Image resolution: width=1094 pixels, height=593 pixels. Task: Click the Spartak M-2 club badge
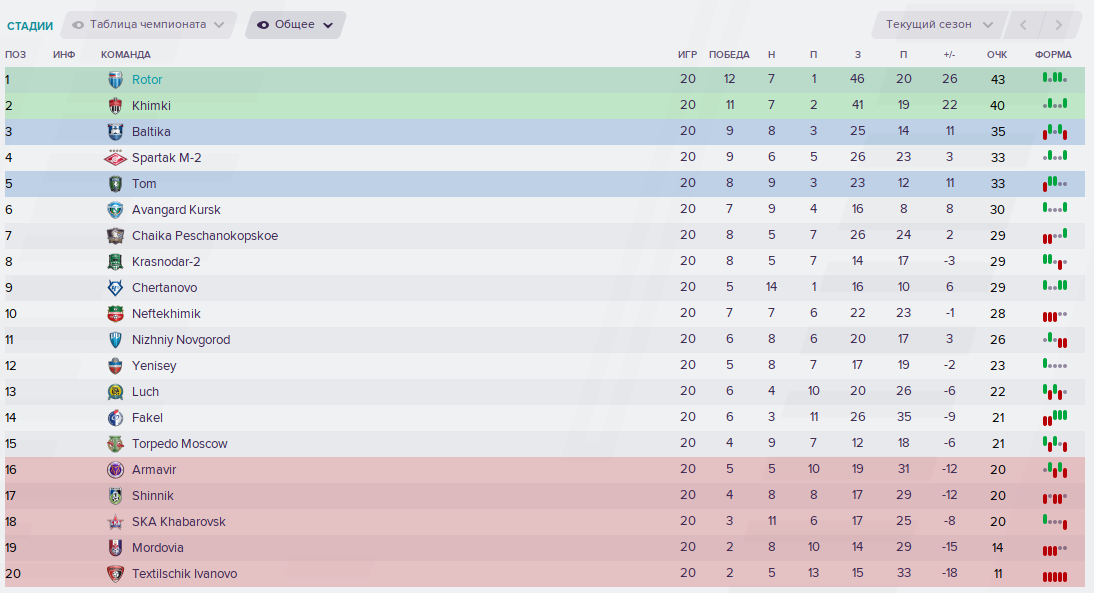115,158
